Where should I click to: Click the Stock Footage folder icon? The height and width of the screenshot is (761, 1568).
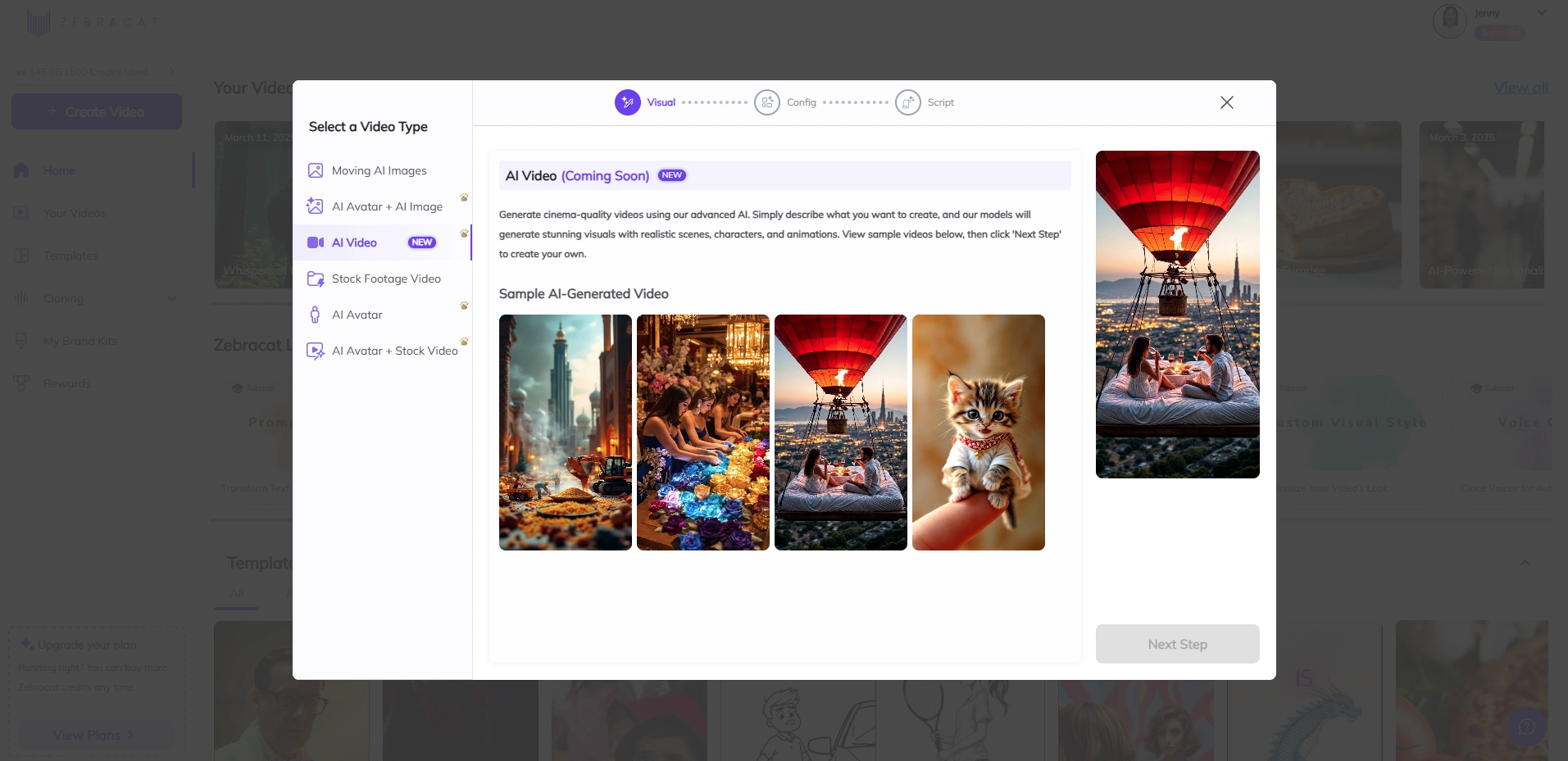[x=316, y=279]
